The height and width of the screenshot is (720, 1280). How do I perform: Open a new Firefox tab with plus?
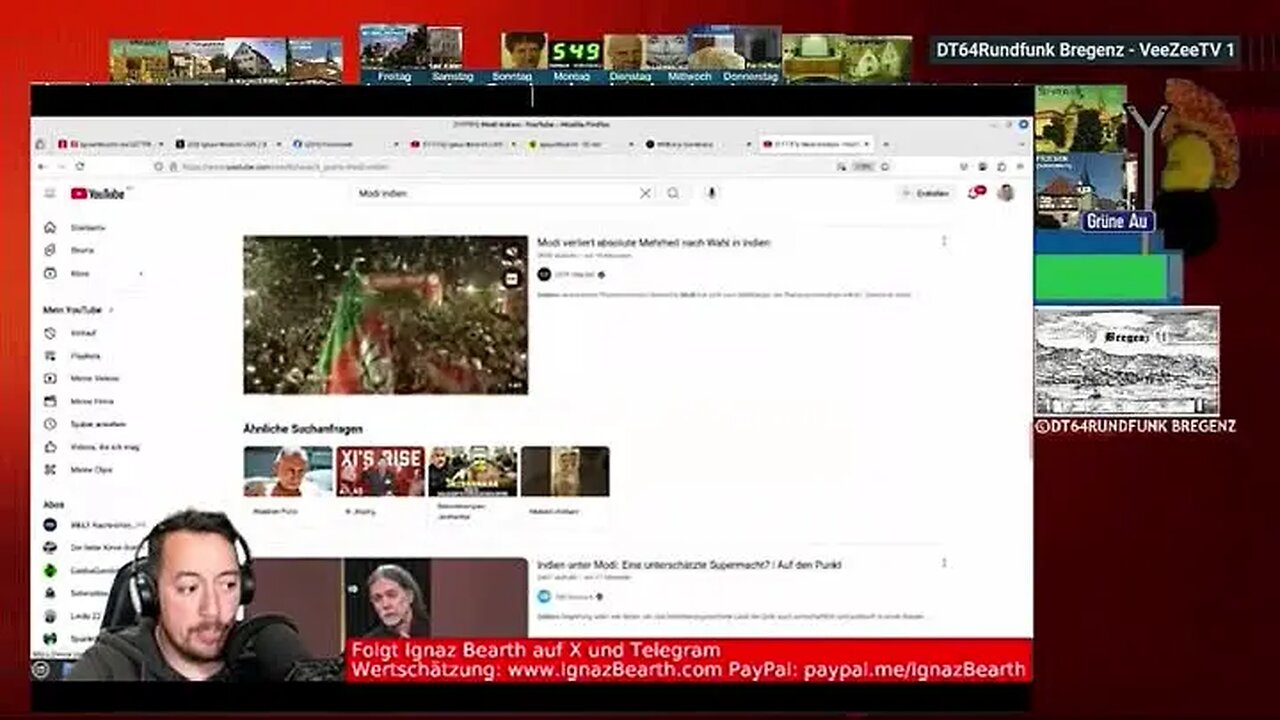(885, 144)
